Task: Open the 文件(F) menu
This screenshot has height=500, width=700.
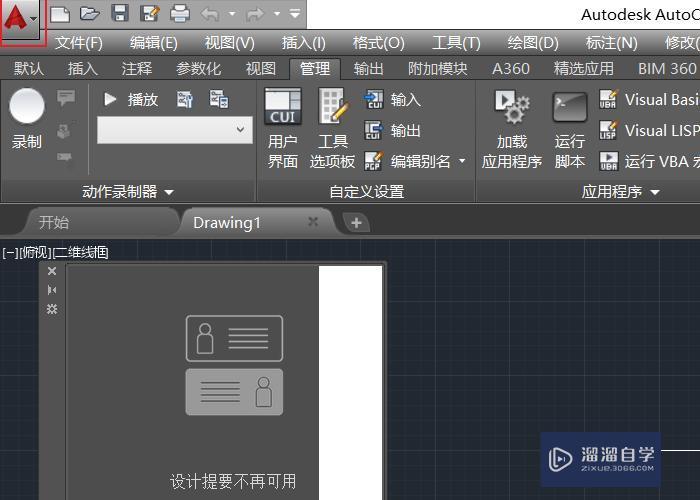Action: coord(79,43)
